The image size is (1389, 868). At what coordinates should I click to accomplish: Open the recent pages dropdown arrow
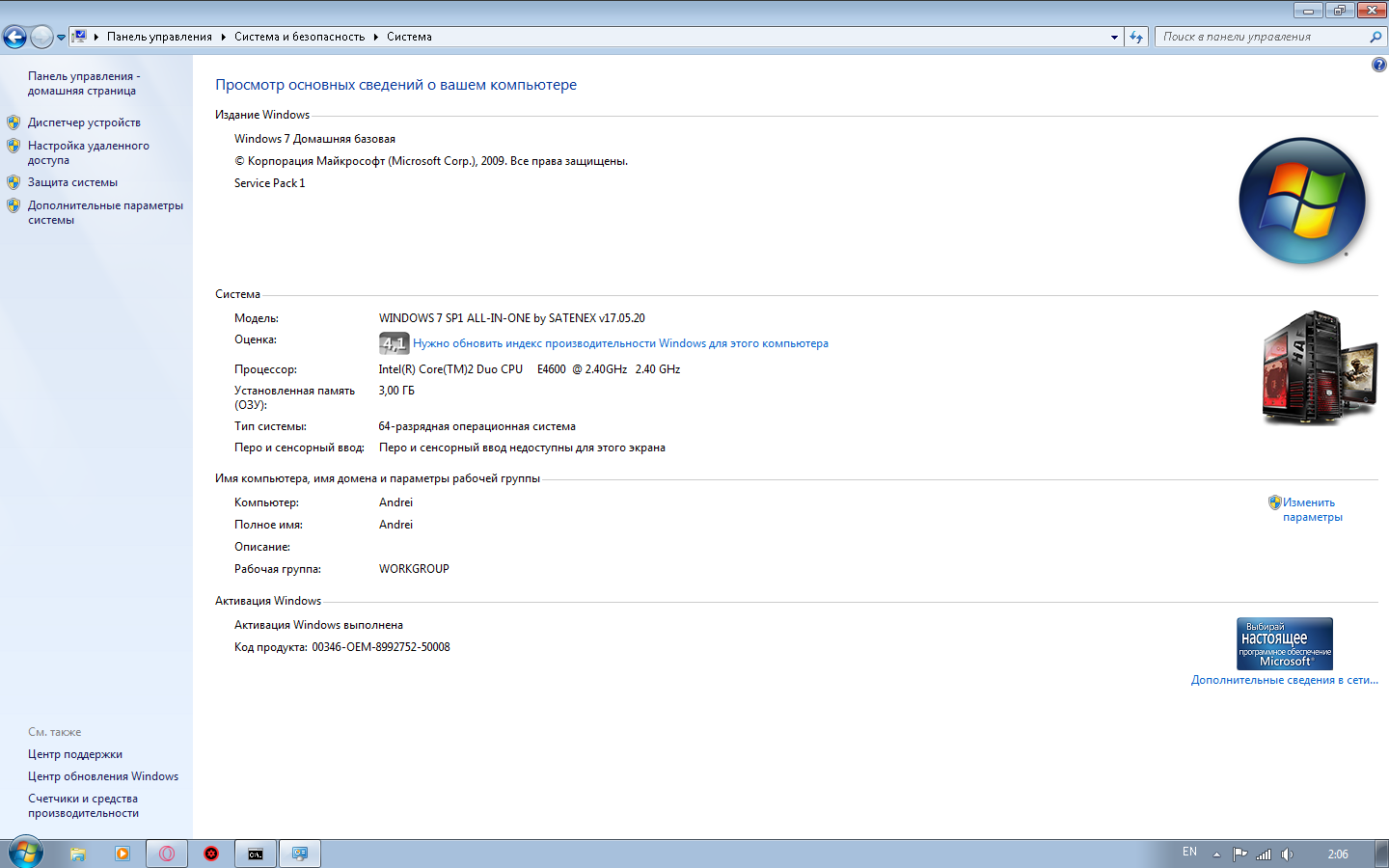pos(61,38)
